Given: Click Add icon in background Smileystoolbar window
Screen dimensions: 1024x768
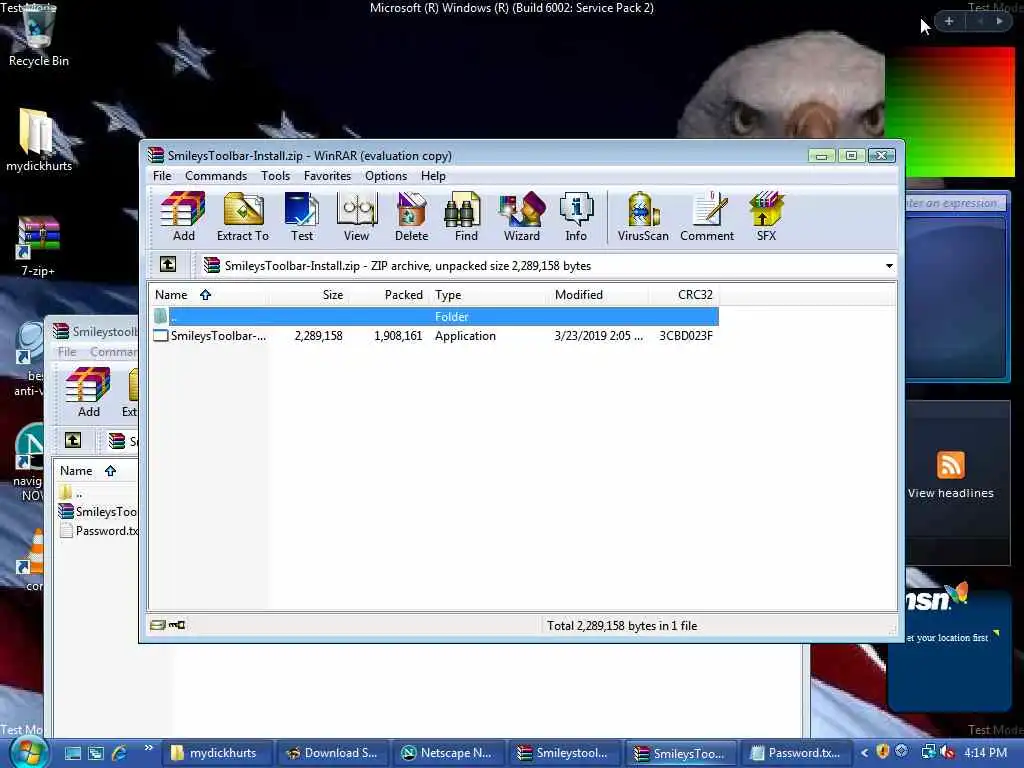Looking at the screenshot, I should coord(88,392).
